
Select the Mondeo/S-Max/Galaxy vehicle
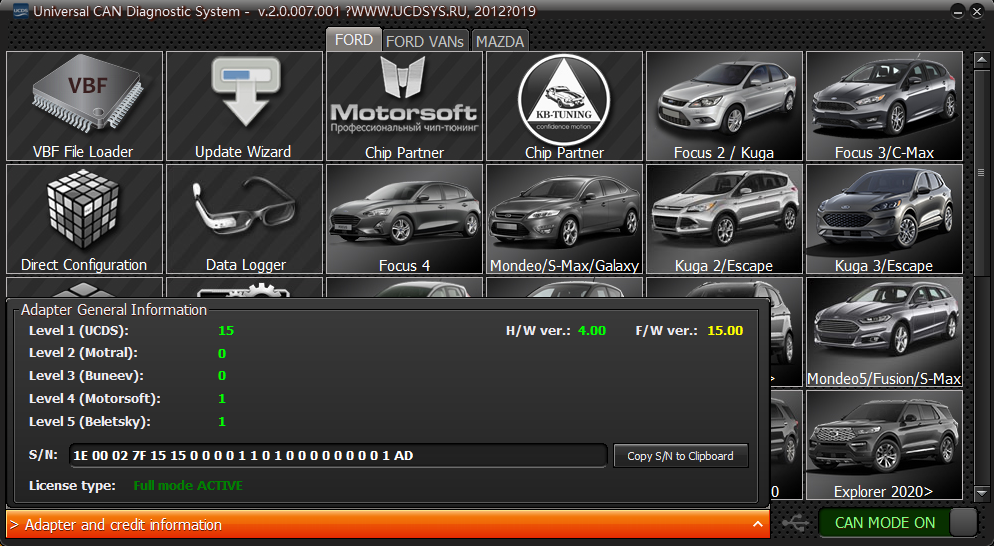[x=564, y=219]
